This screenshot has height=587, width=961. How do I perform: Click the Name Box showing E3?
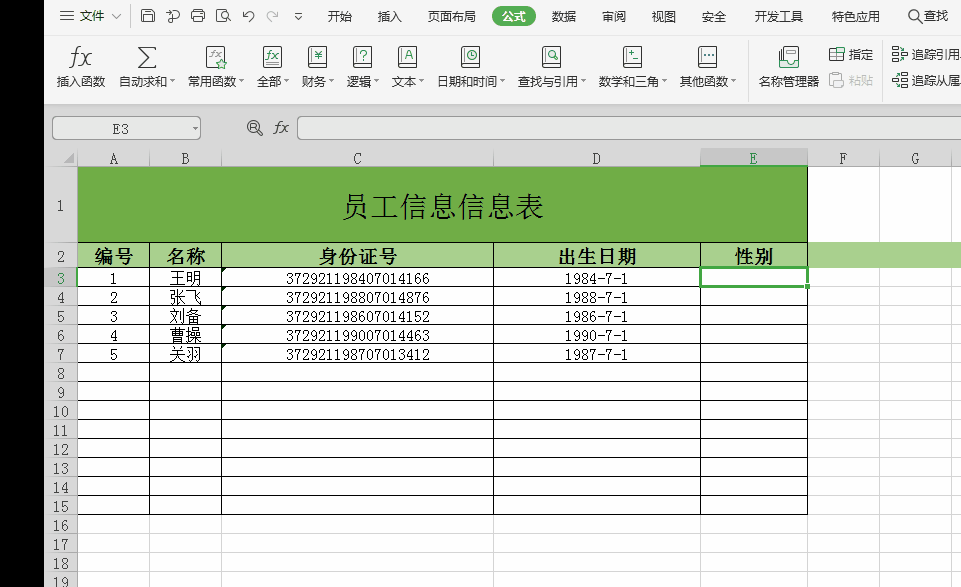(121, 128)
